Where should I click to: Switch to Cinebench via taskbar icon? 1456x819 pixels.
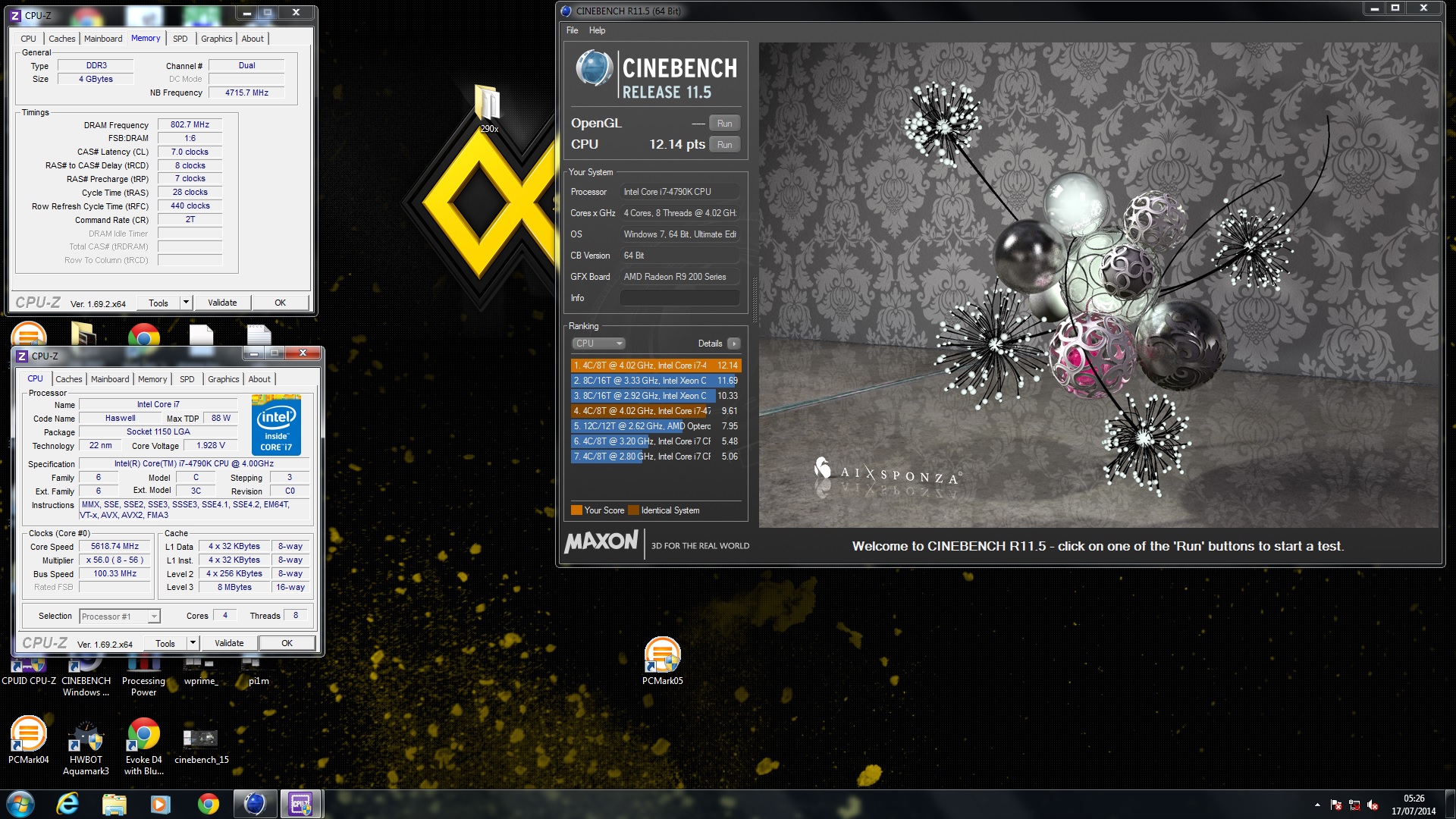coord(255,804)
